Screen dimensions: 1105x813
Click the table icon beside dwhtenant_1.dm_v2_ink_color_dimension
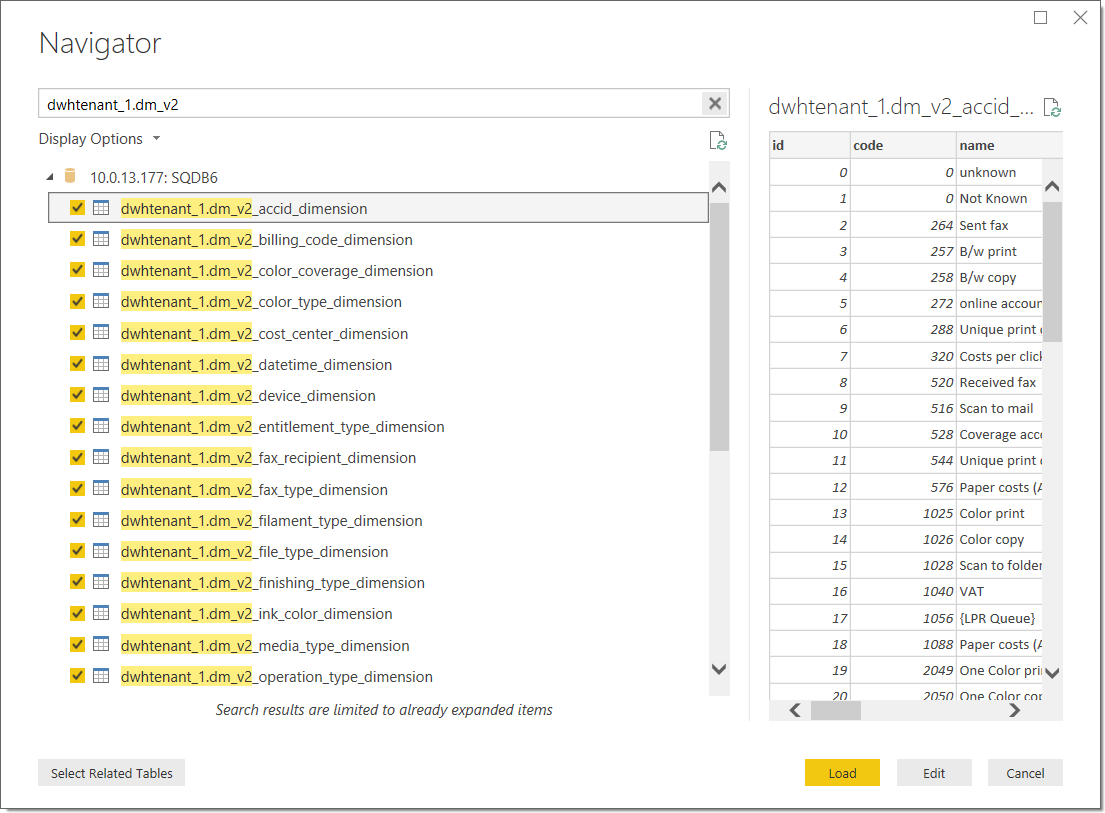pyautogui.click(x=101, y=612)
